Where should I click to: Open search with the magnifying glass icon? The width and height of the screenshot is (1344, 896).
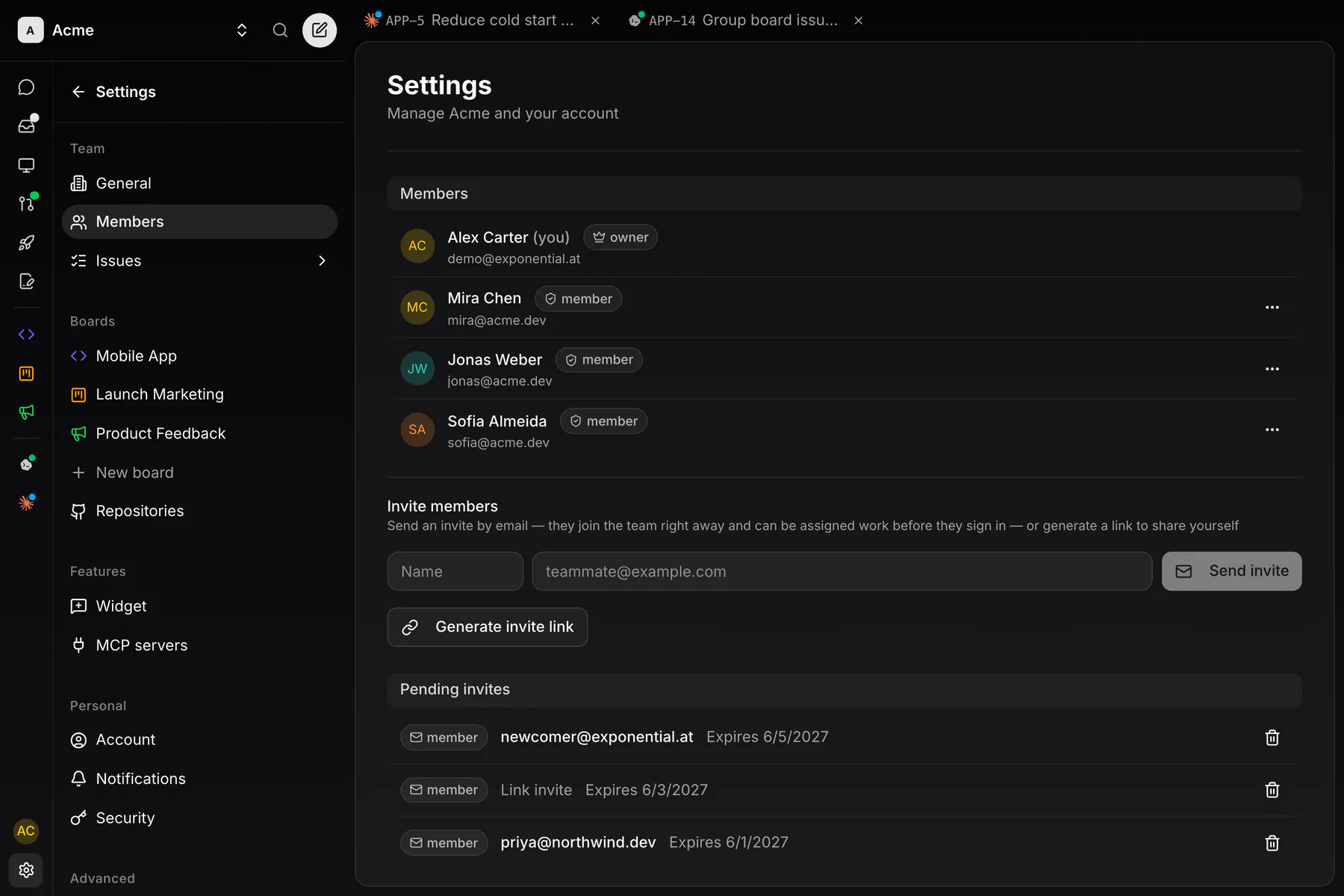click(280, 30)
